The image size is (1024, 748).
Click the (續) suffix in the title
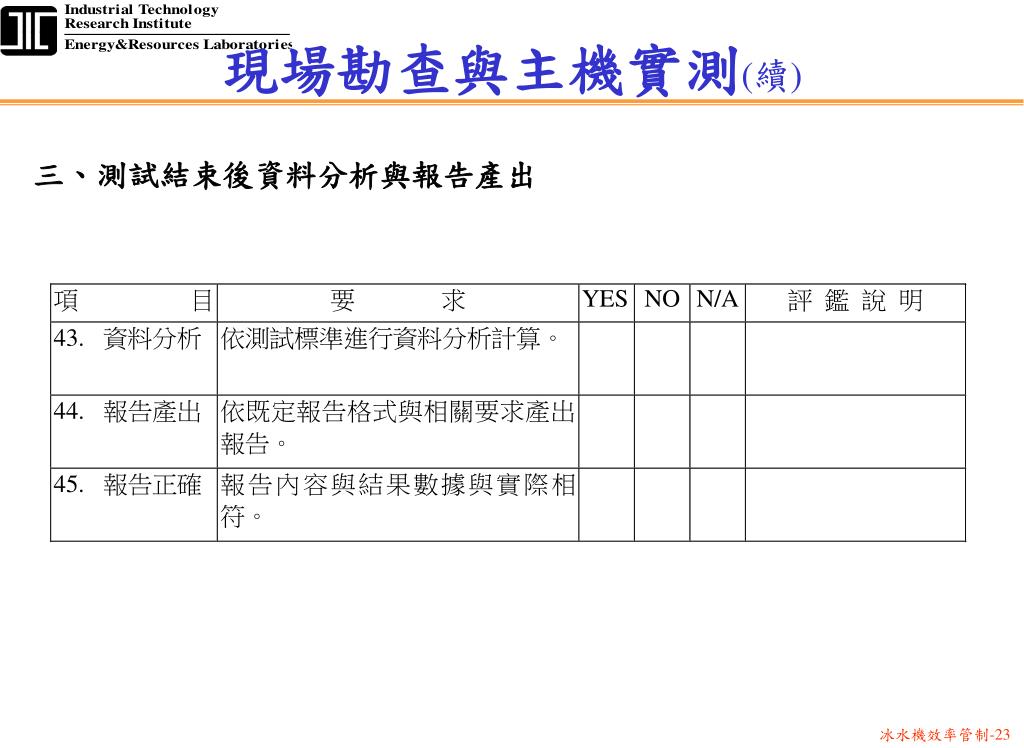coord(771,77)
